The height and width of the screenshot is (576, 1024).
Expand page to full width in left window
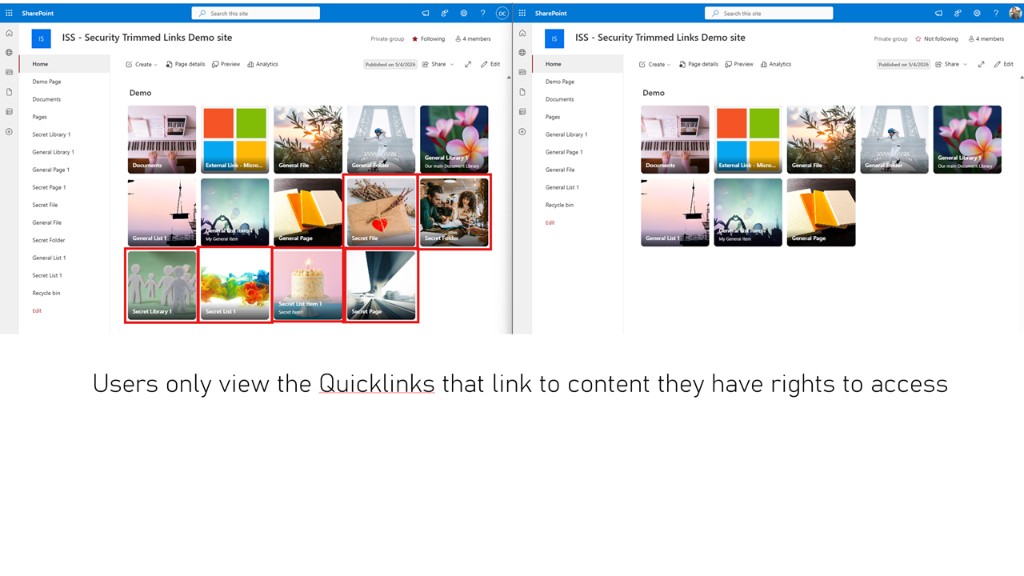click(468, 64)
